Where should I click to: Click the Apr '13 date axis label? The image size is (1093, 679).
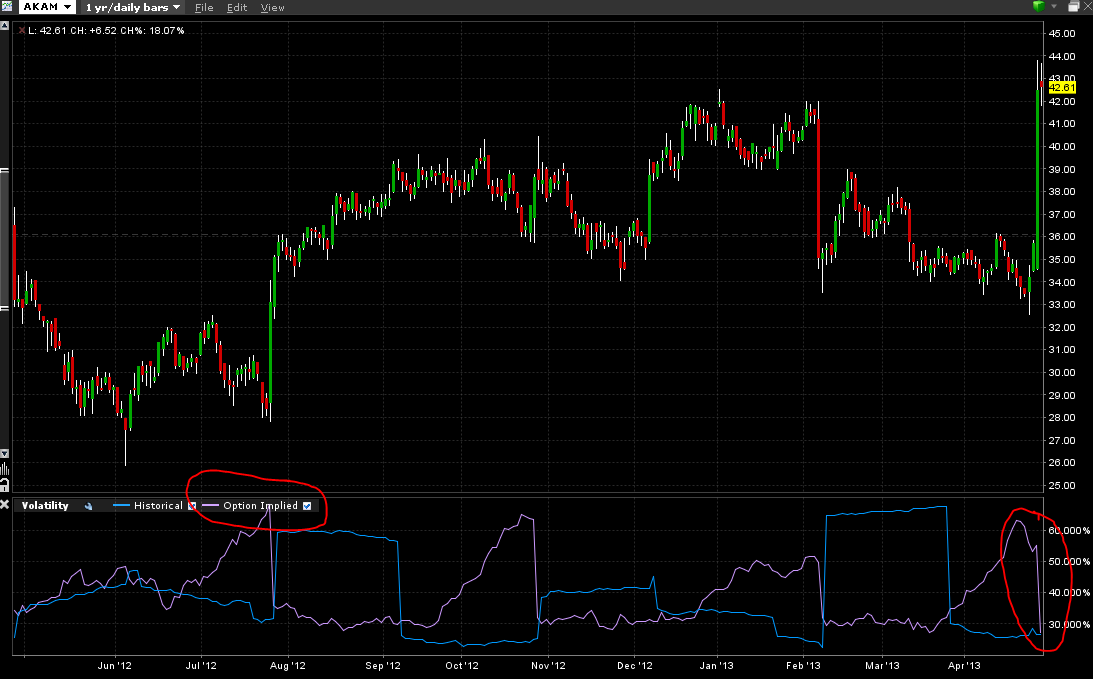964,665
